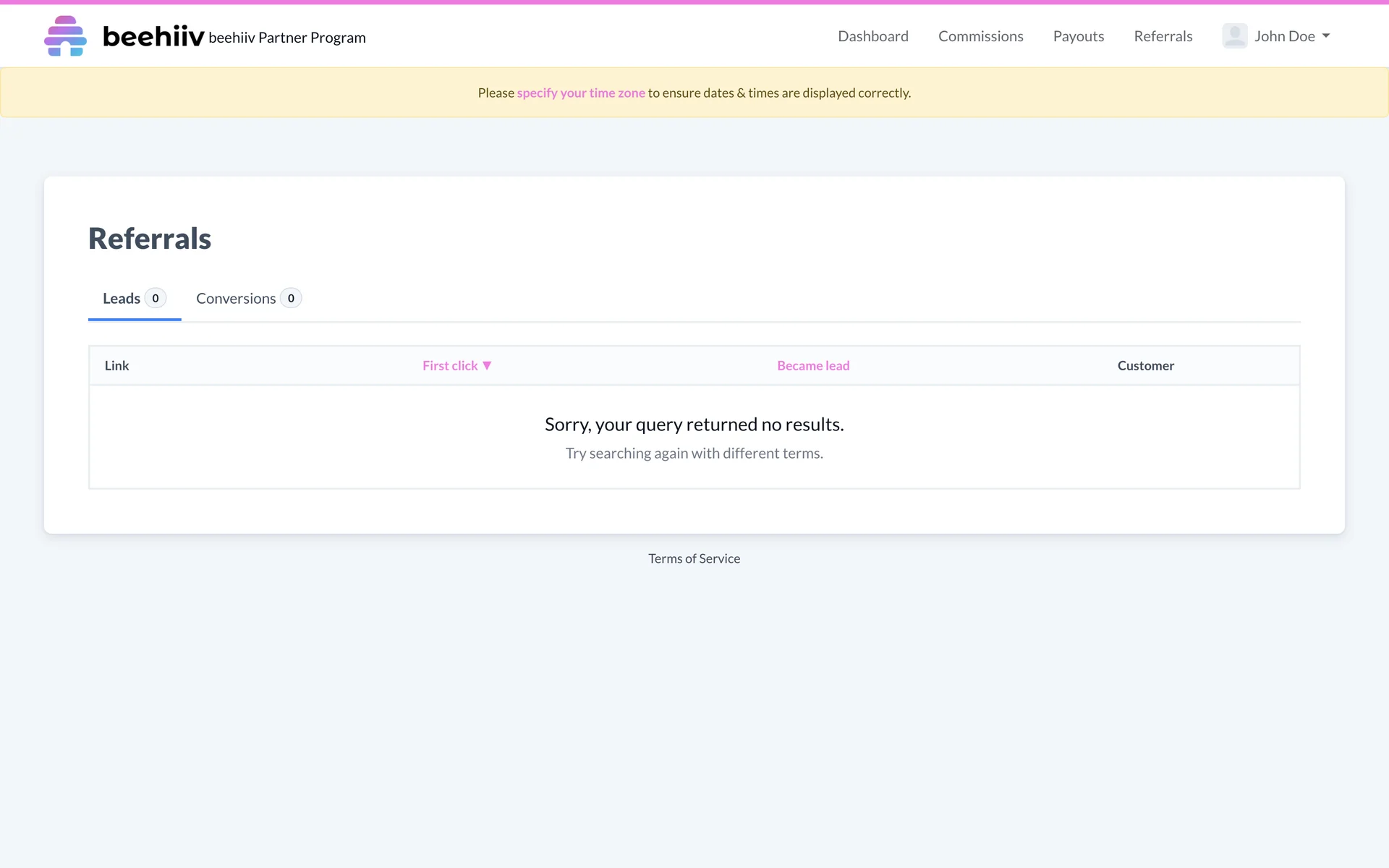This screenshot has width=1389, height=868.
Task: Select the Leads tab
Action: pyautogui.click(x=122, y=299)
